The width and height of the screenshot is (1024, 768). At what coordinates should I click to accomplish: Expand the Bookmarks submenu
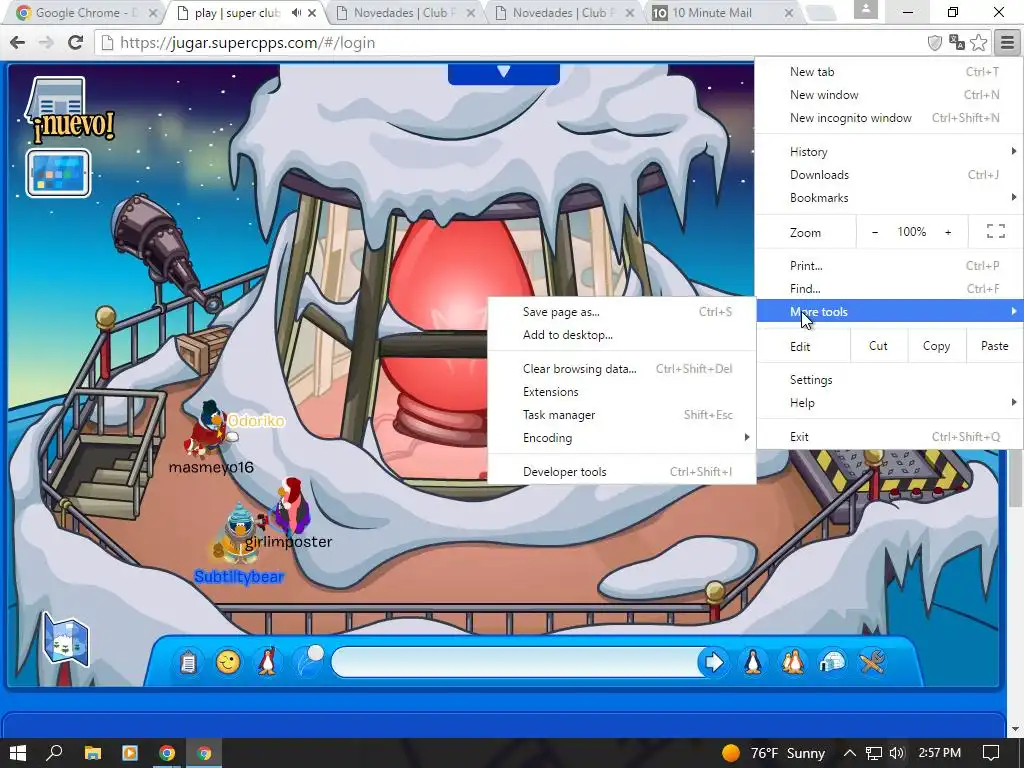coord(889,198)
